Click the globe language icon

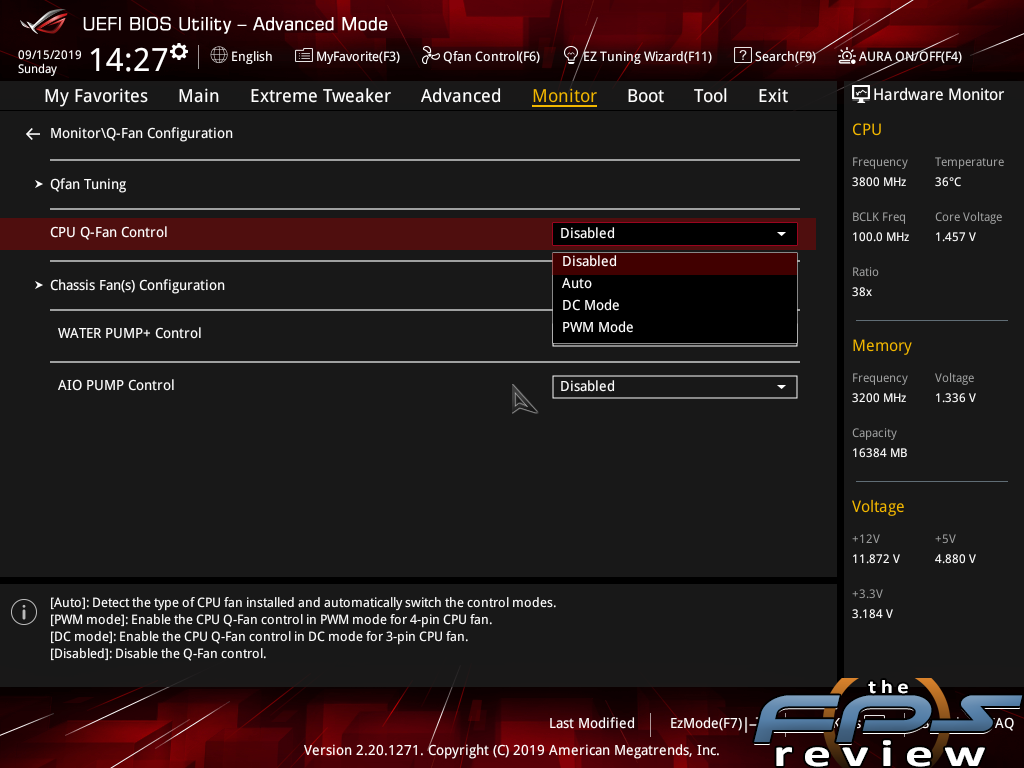click(219, 56)
